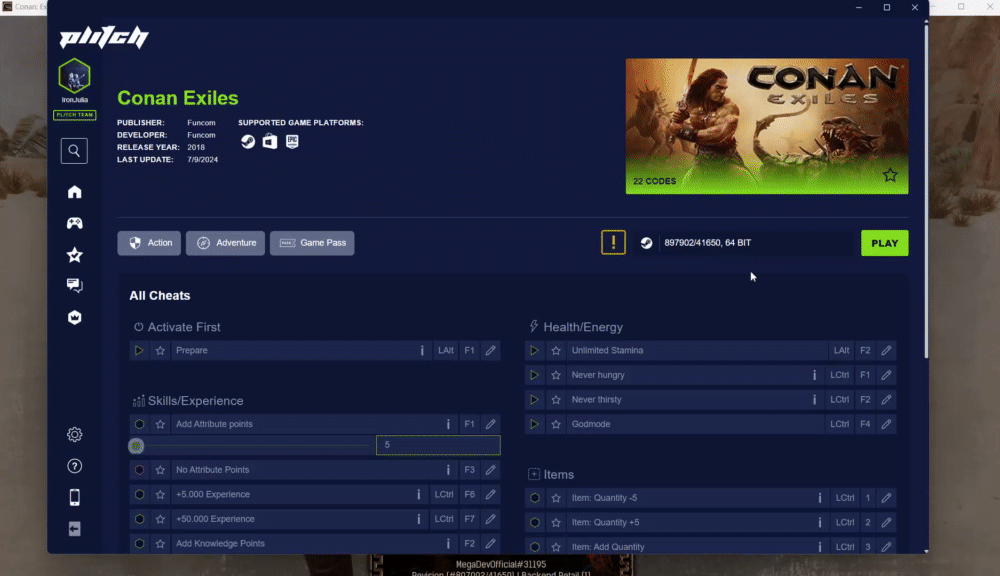Activate Add Knowledge Points cheat

point(139,543)
